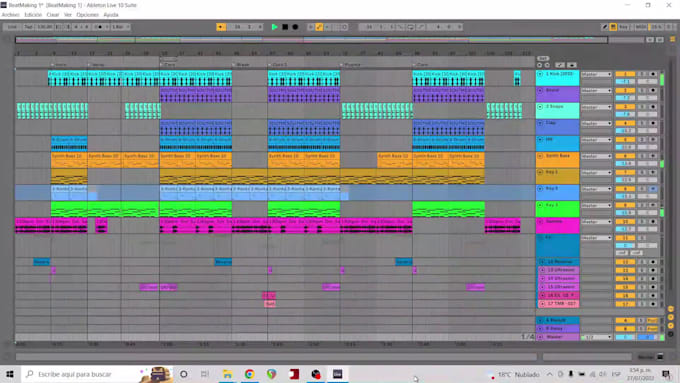Screen dimensions: 680x383
Task: Fold the FX group track
Action: tap(540, 238)
